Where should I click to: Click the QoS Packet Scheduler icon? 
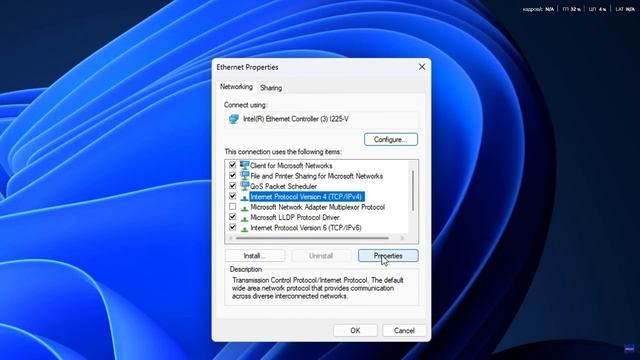(244, 186)
